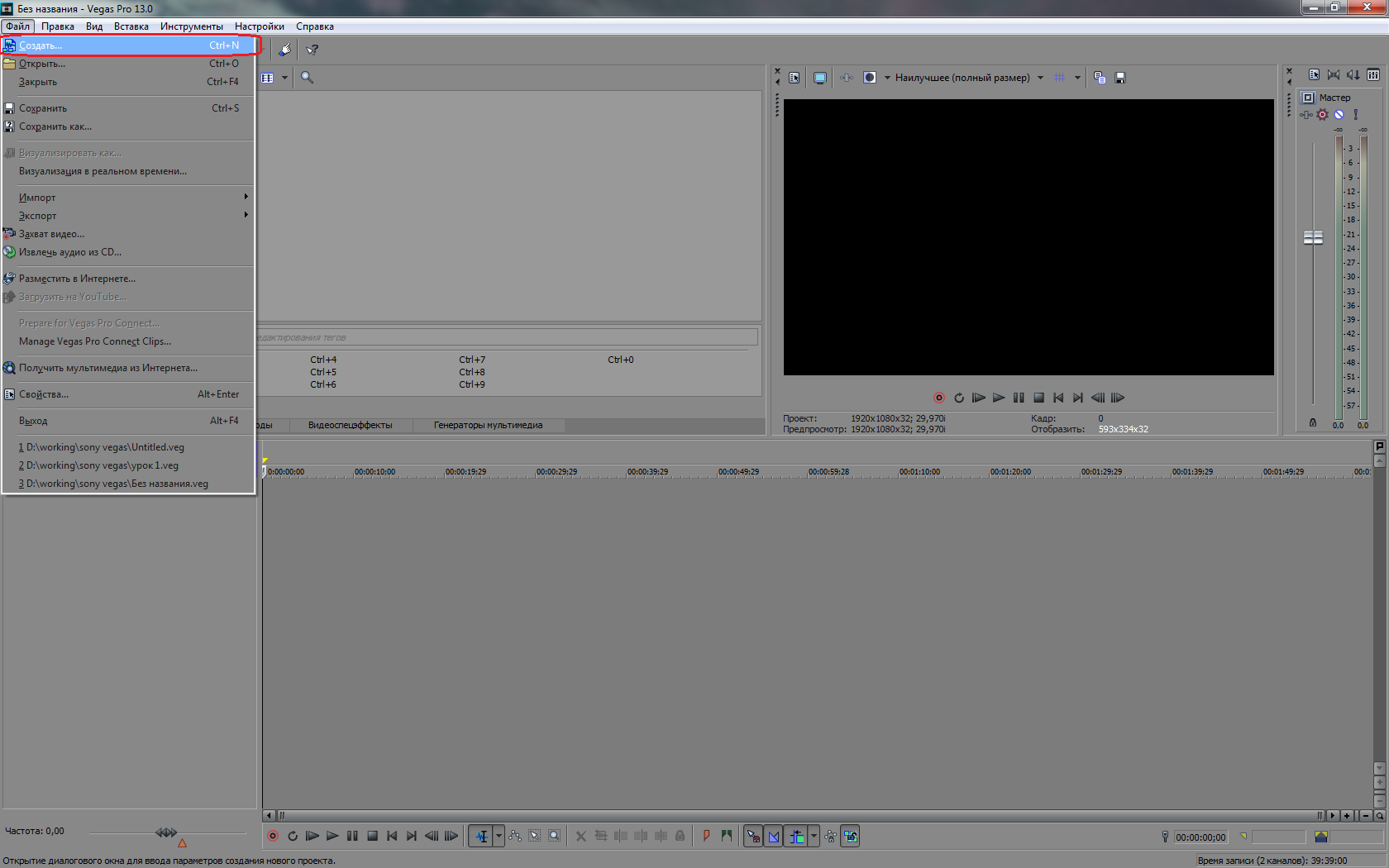Toggle Lock Envelopes to Events icon
Screen dimensions: 1389x868
coord(831,836)
